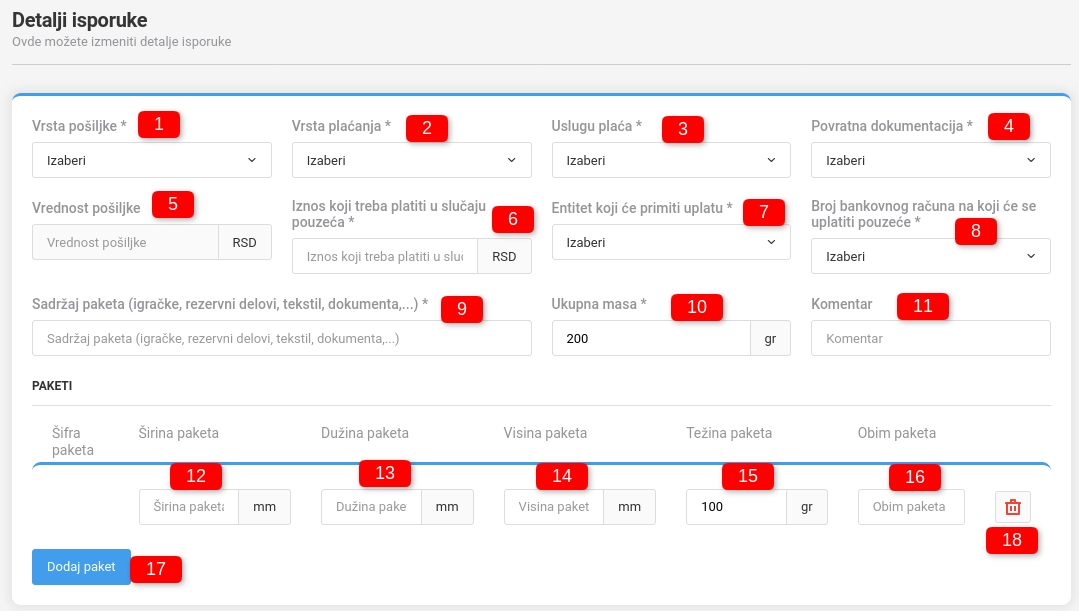The image size is (1079, 611).
Task: Select the Visina paketa input field
Action: (x=554, y=507)
